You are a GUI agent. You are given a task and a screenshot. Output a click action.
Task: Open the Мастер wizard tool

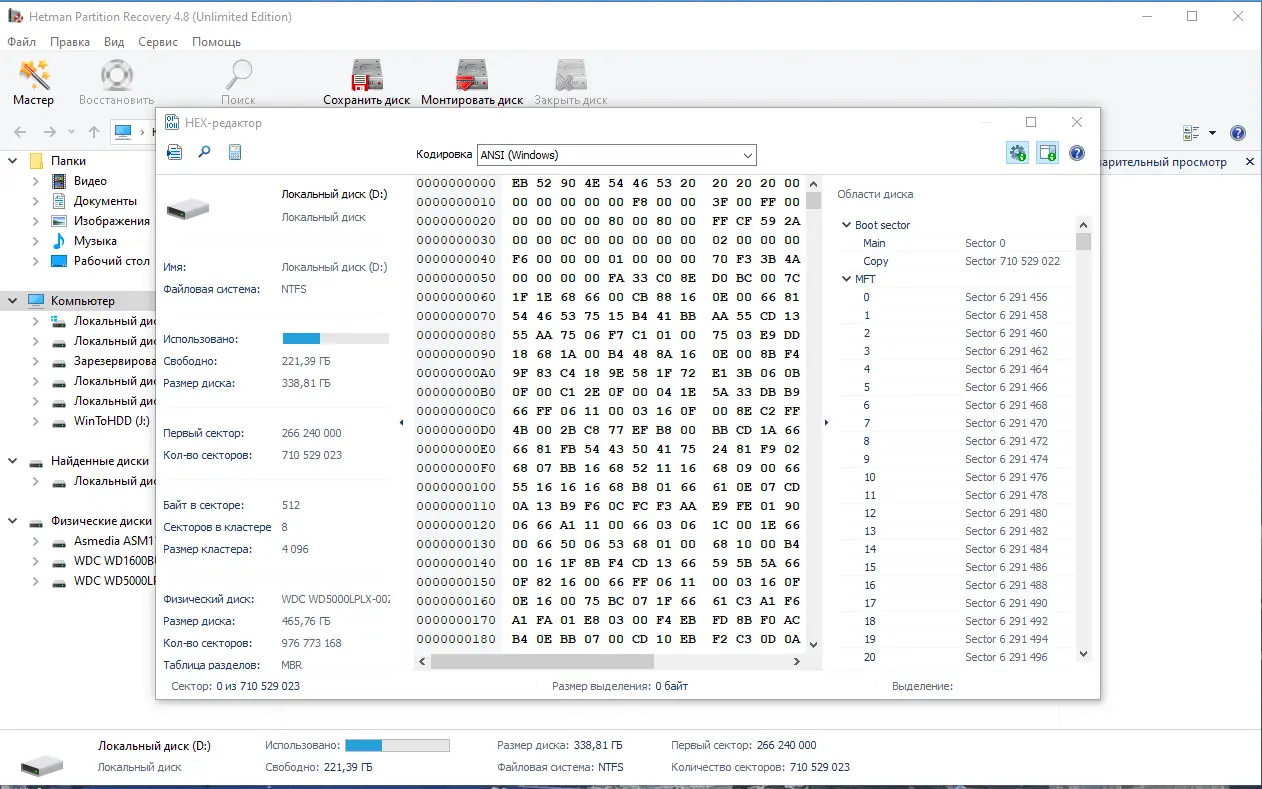tap(34, 83)
